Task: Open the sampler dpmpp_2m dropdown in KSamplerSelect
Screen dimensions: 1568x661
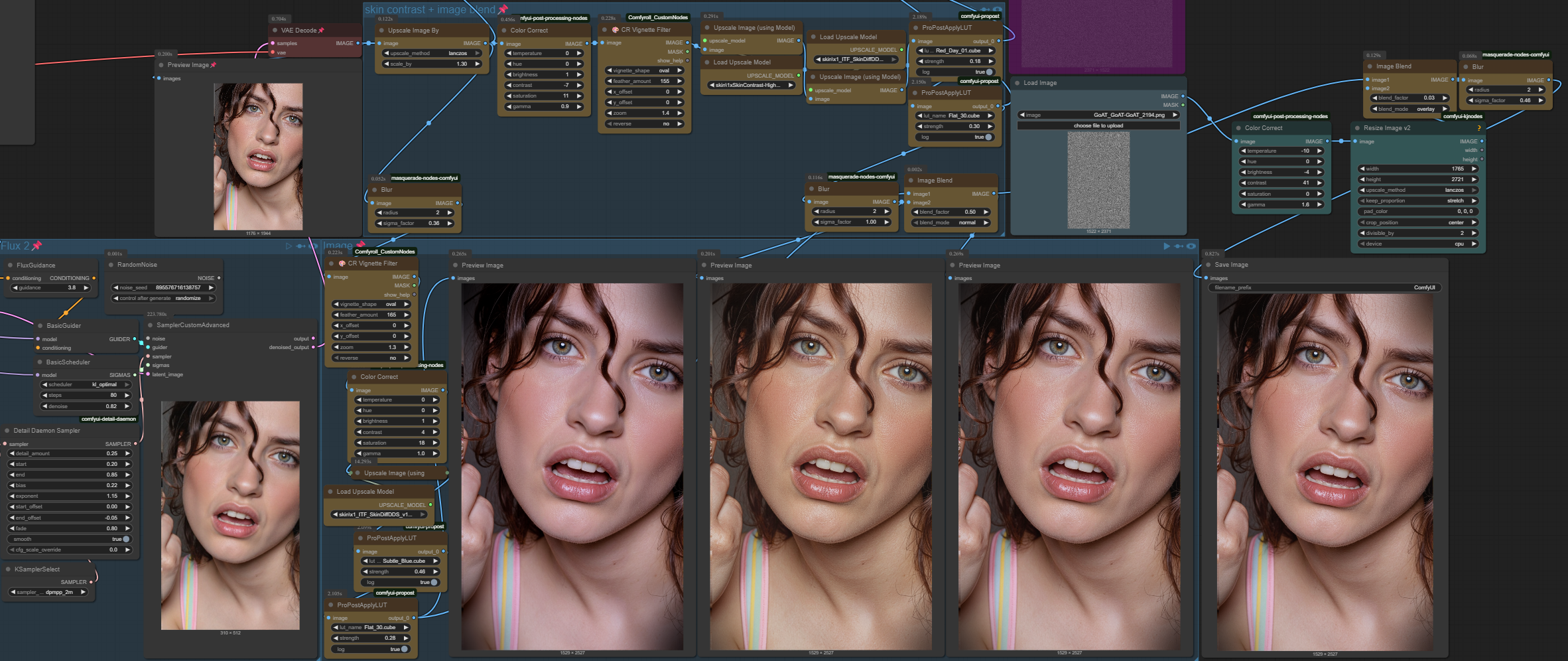Action: tap(48, 592)
